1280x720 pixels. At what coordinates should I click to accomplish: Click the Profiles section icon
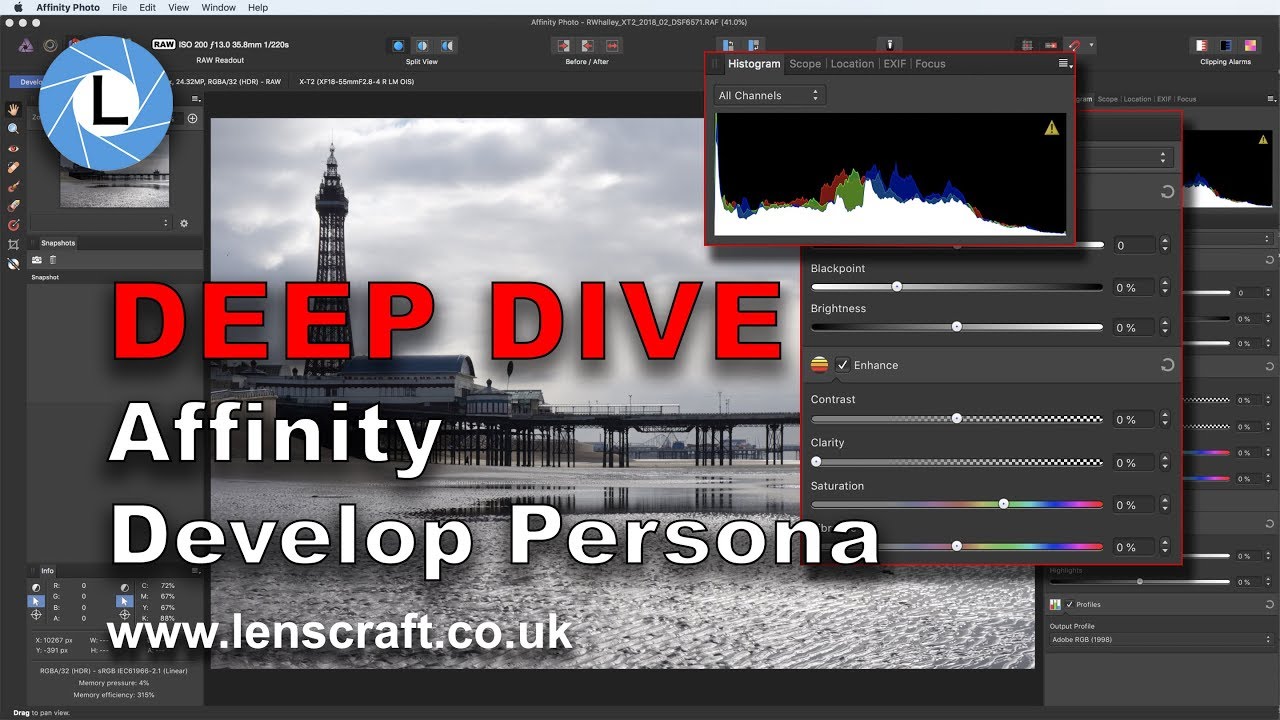(x=1055, y=604)
